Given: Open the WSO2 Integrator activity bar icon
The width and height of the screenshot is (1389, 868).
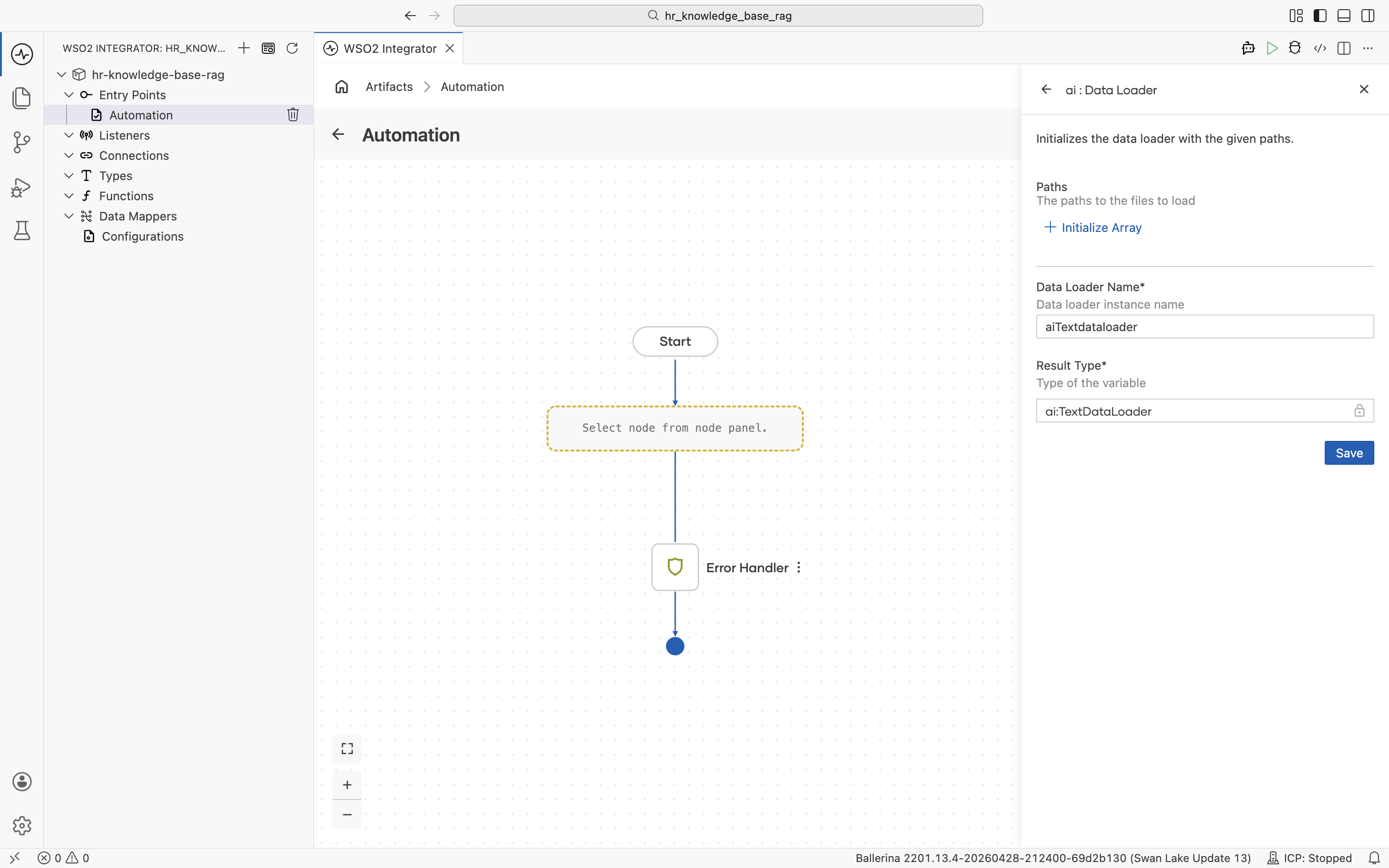Looking at the screenshot, I should (x=22, y=55).
